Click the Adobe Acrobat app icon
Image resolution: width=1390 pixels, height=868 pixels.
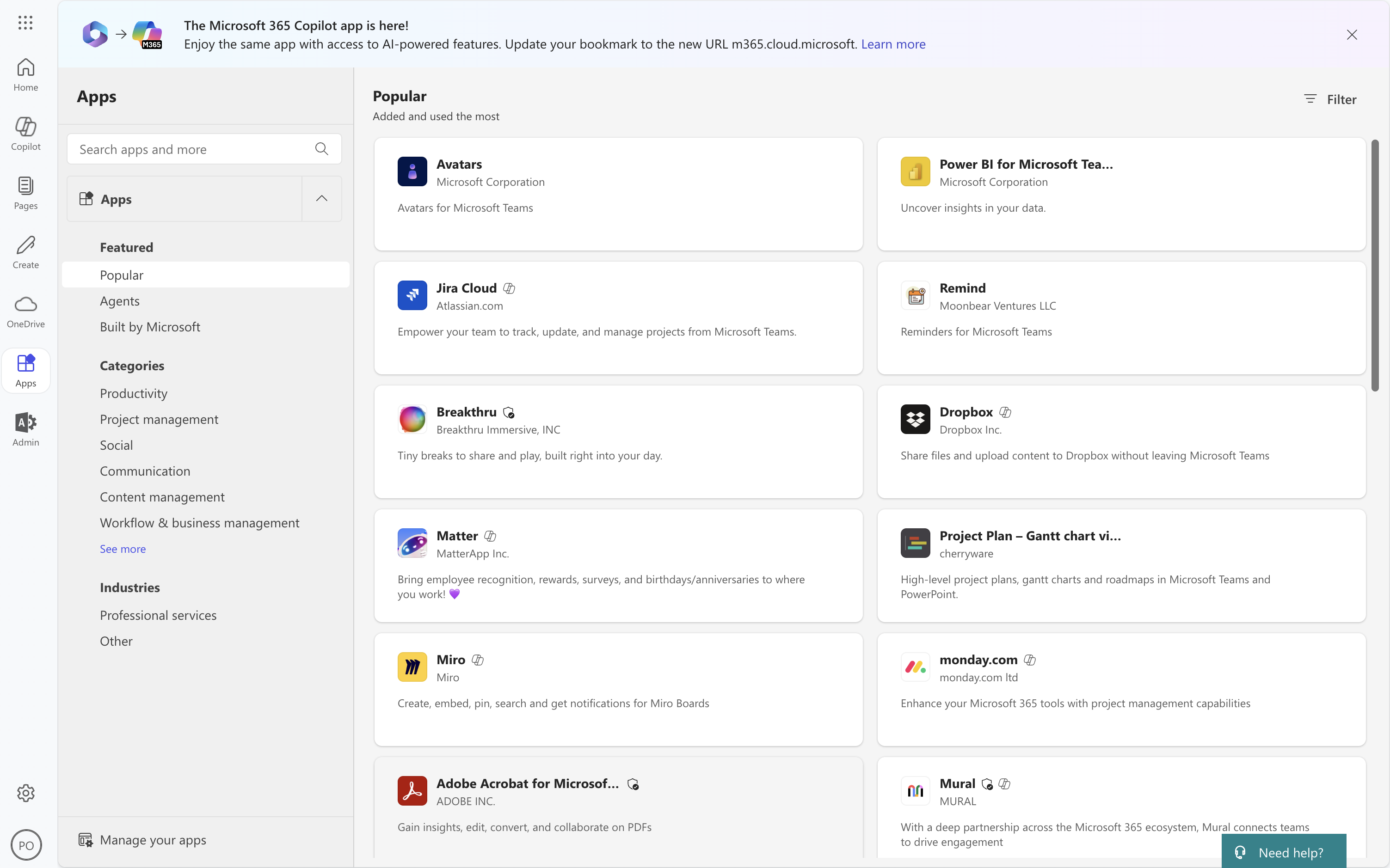click(412, 791)
